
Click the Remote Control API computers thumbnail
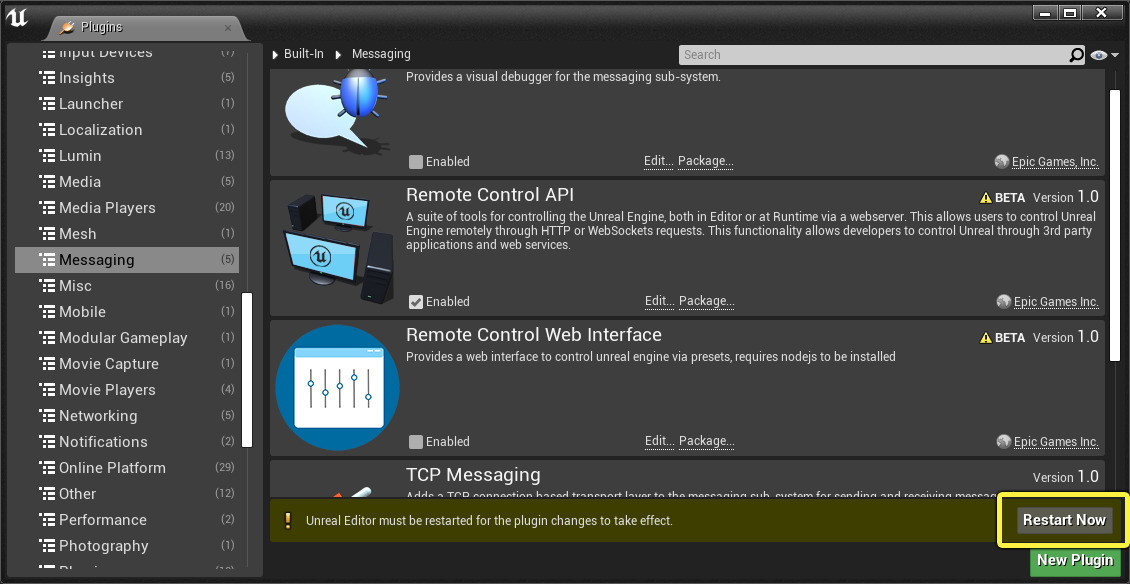coord(337,248)
